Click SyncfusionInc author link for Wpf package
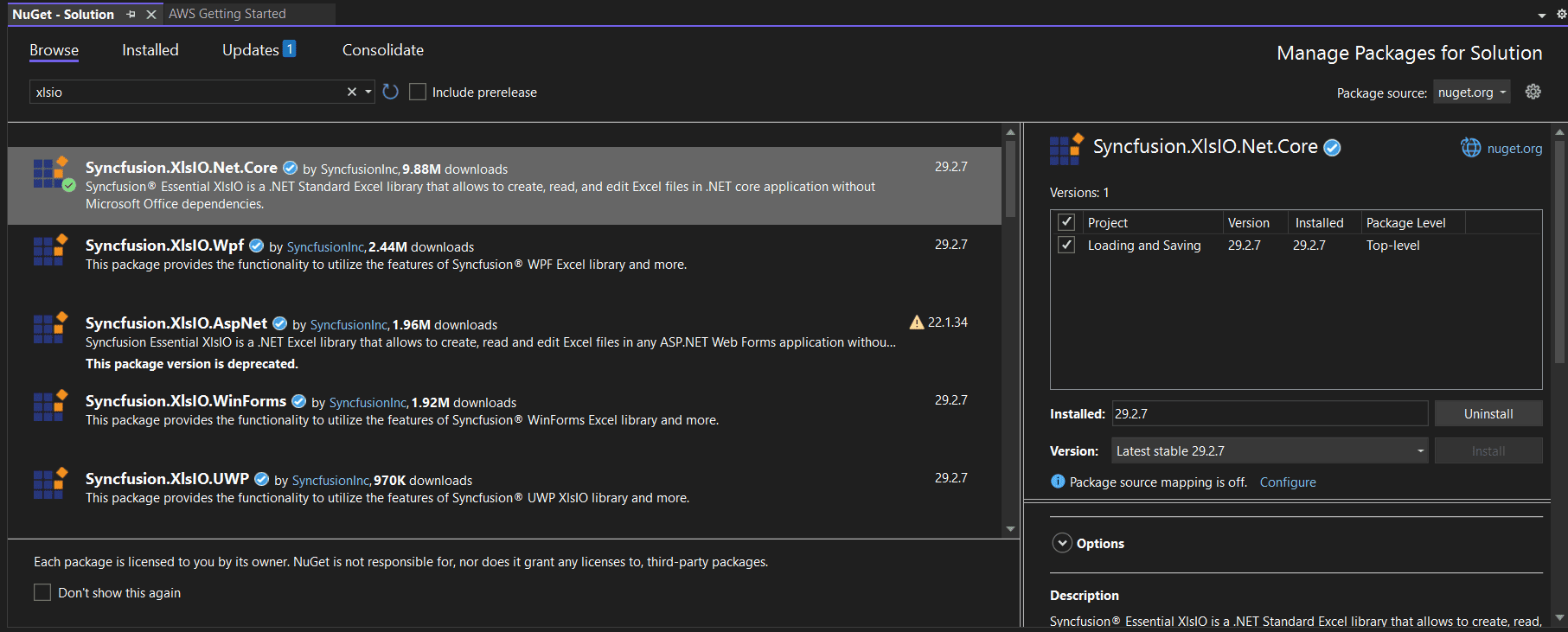Viewport: 1568px width, 632px height. coord(325,247)
